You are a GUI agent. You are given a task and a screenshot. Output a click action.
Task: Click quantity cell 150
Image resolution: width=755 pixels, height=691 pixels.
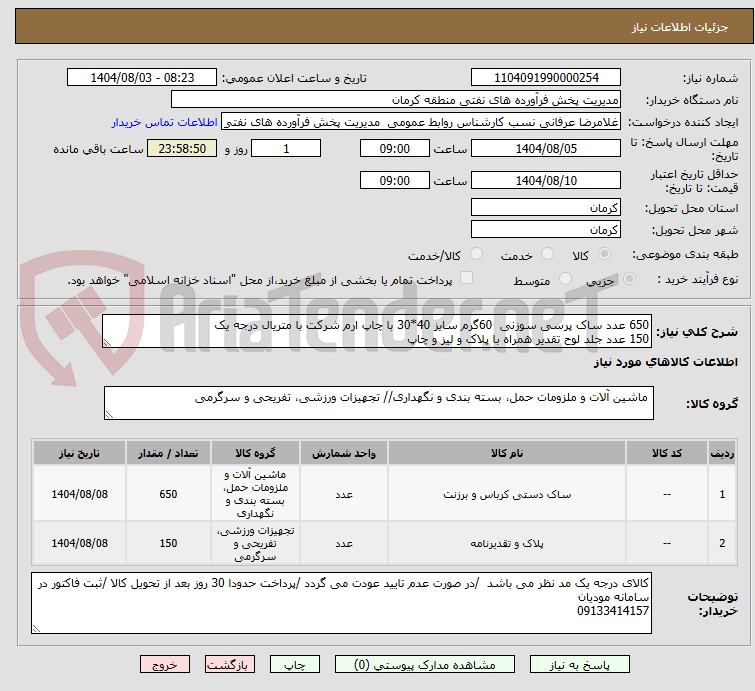point(168,543)
